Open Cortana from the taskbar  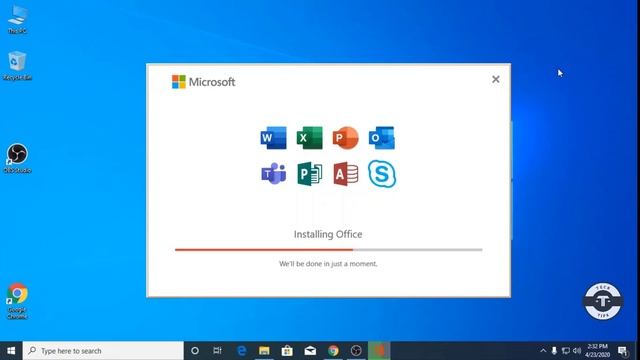coord(195,351)
